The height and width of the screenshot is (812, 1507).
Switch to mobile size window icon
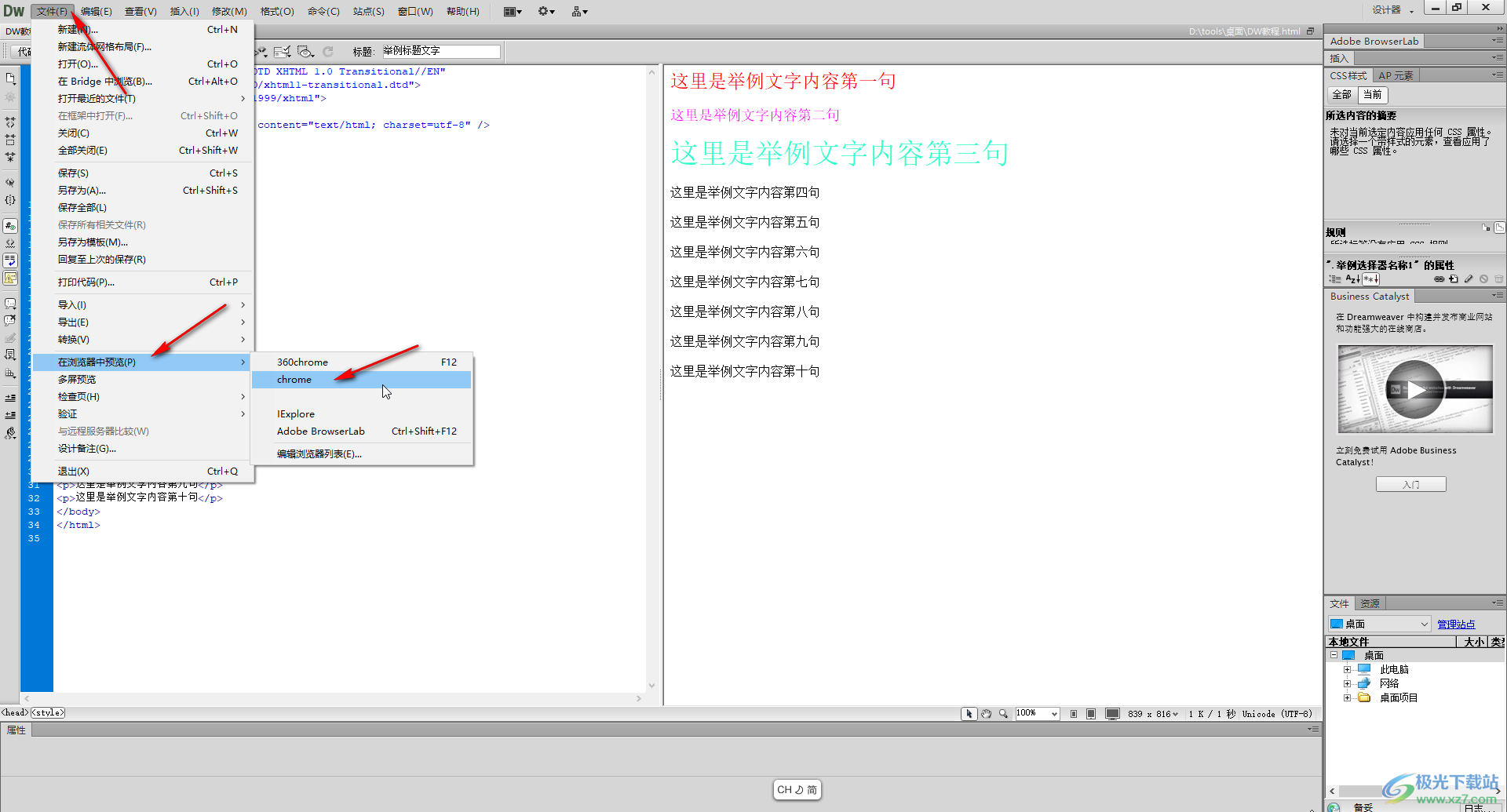point(1074,714)
